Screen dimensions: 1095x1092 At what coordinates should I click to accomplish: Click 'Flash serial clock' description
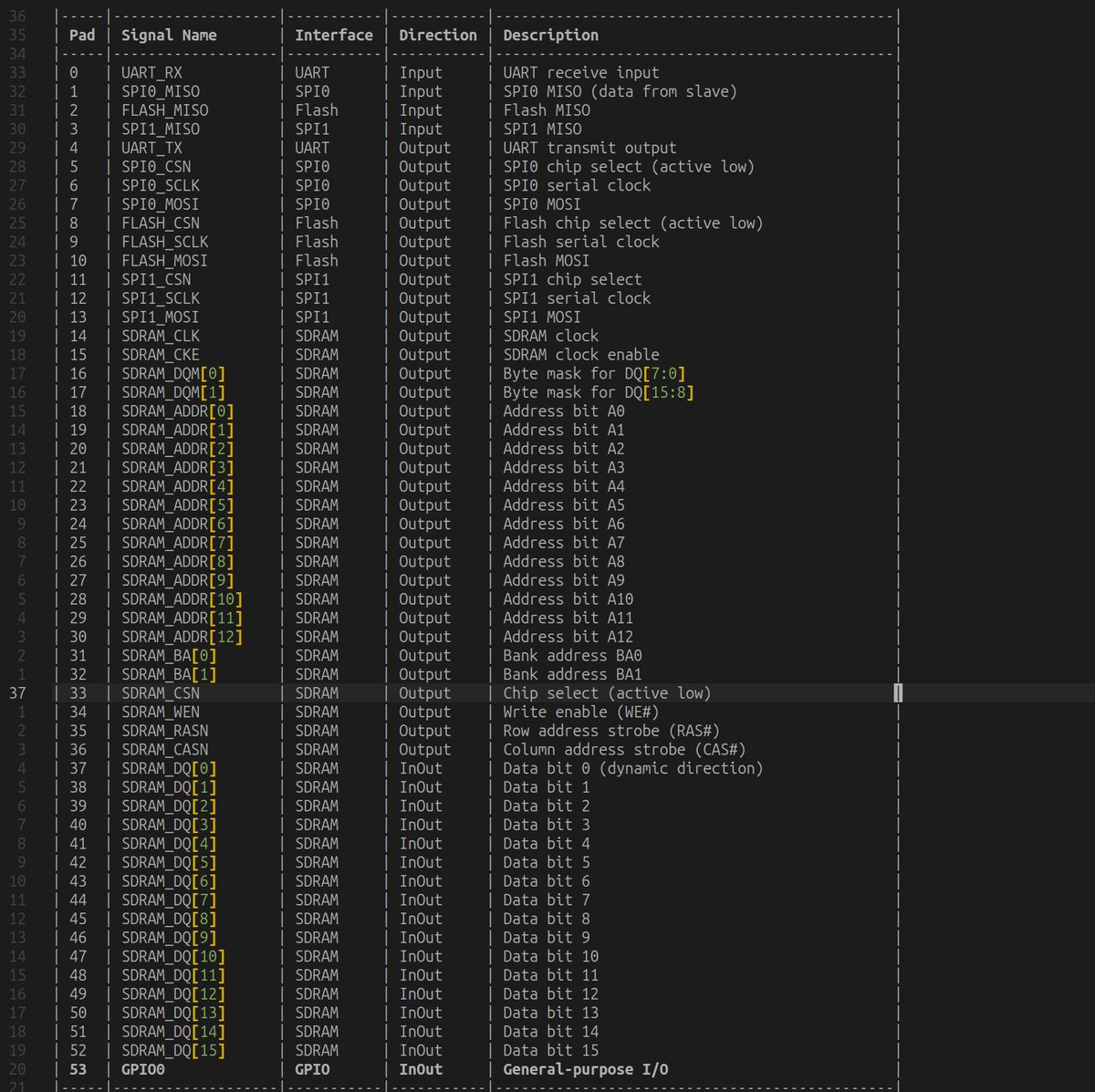[x=581, y=242]
